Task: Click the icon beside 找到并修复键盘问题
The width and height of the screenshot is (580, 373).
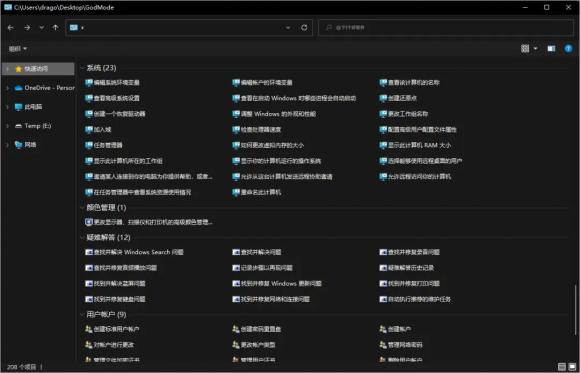Action: 88,299
